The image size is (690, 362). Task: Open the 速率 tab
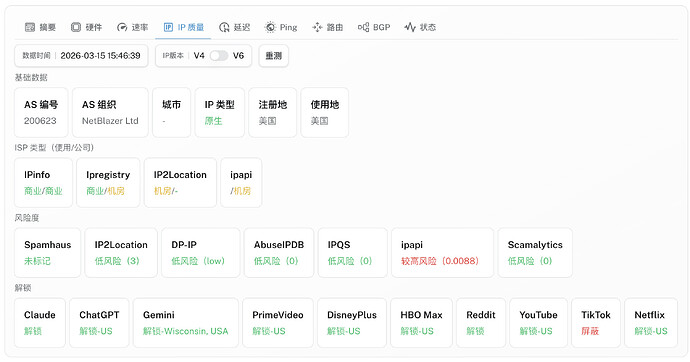click(132, 27)
